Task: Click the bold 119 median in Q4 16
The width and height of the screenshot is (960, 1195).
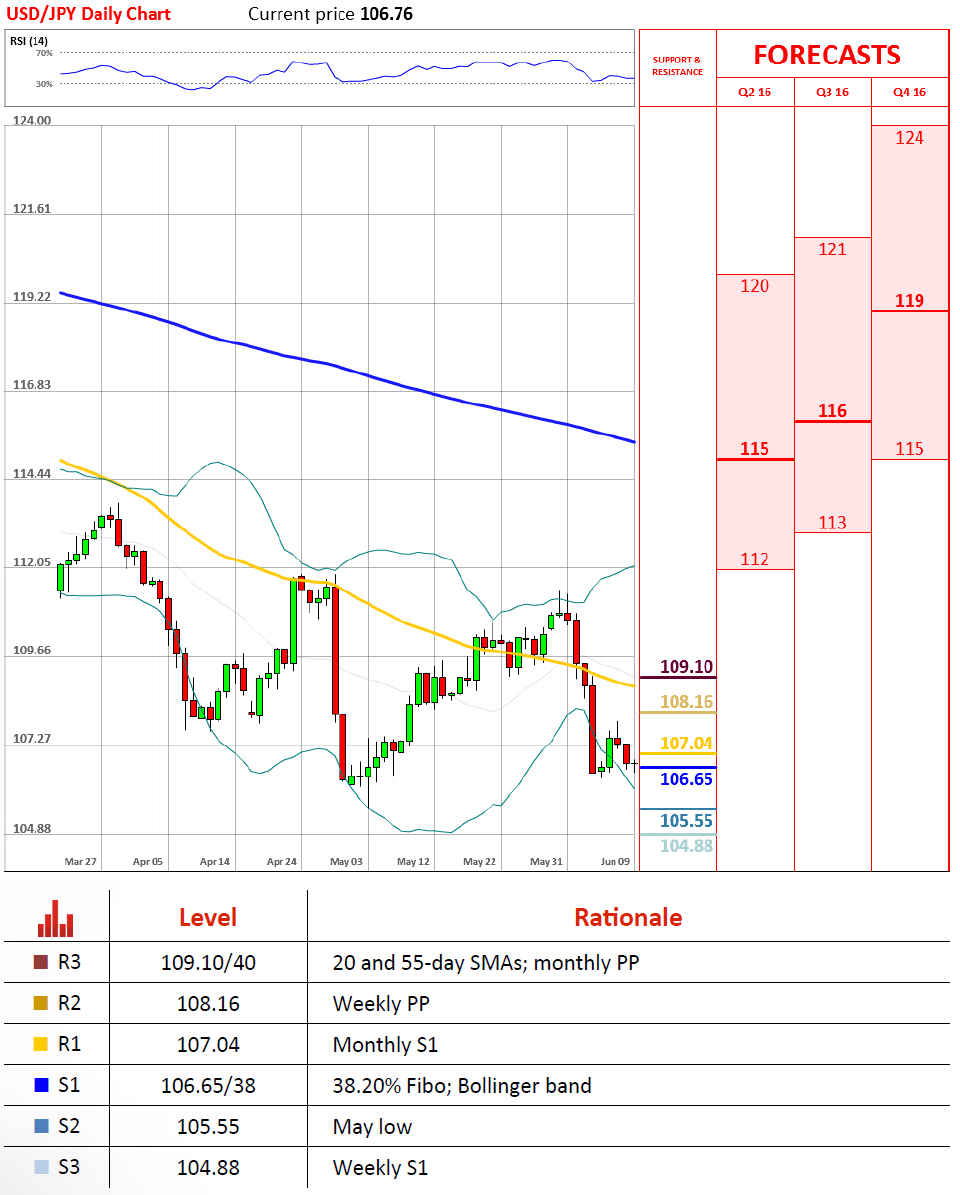Action: click(909, 301)
